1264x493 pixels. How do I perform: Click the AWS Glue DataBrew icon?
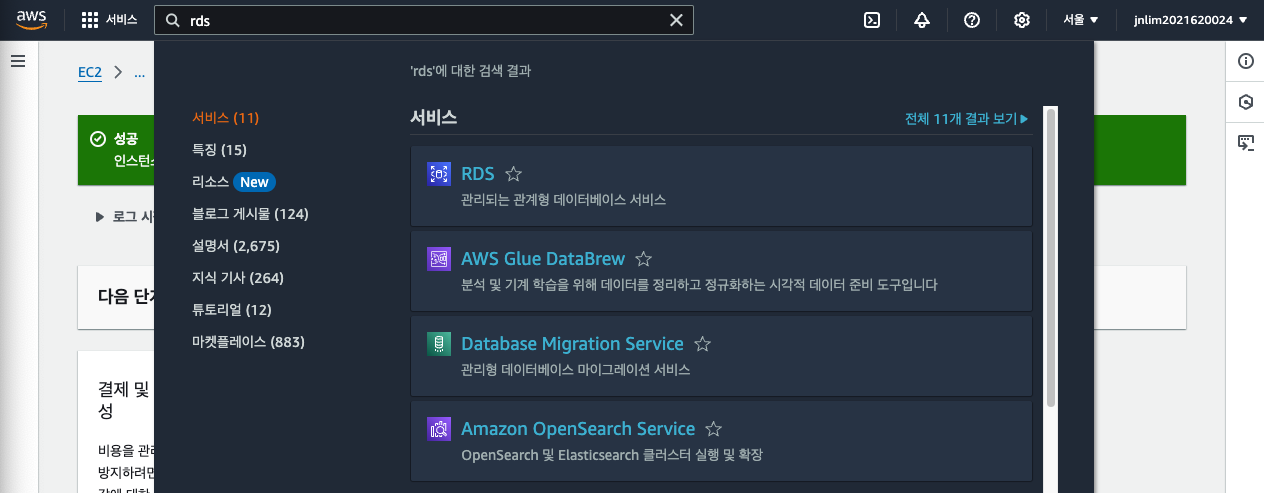click(x=439, y=259)
